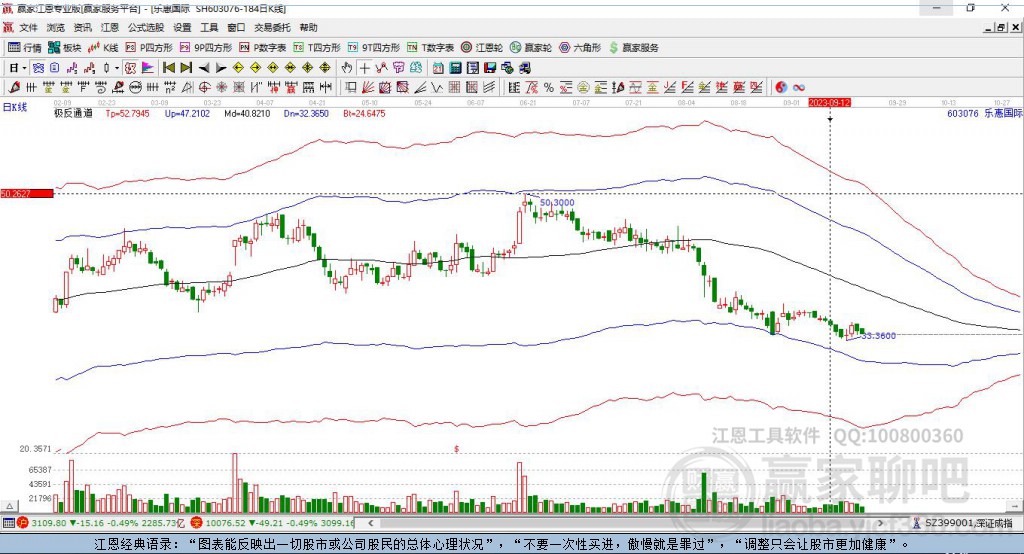Select the red pen drawing tool
Image resolution: width=1024 pixels, height=554 pixels.
pyautogui.click(x=14, y=88)
